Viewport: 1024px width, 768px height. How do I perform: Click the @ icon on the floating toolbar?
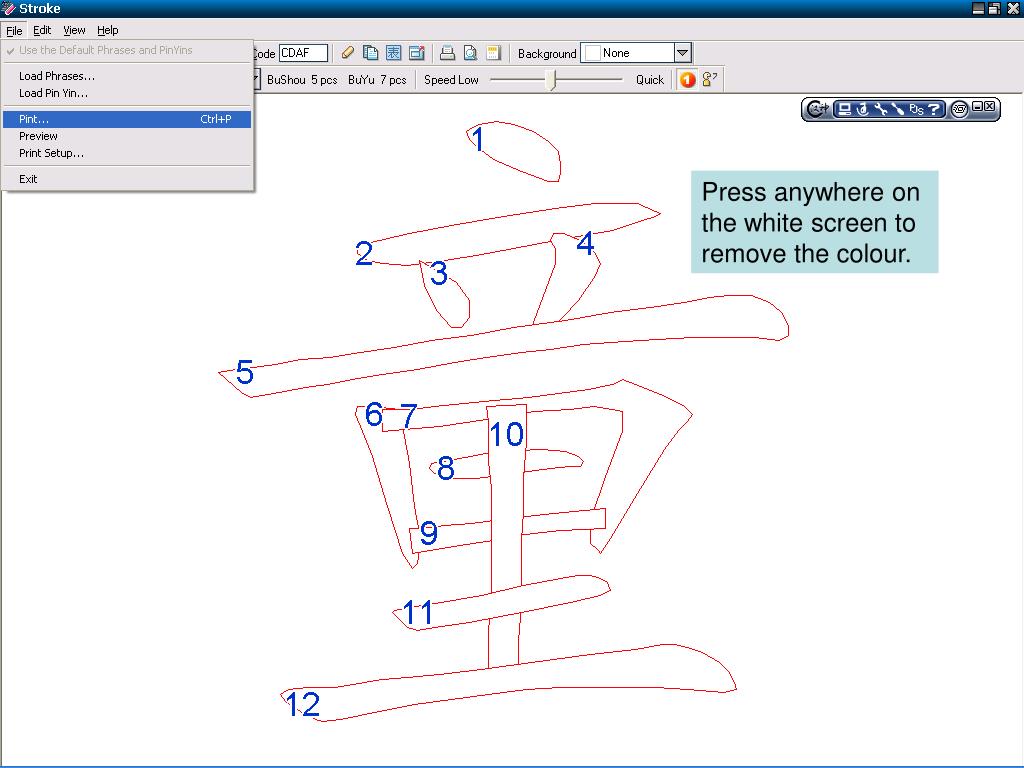[x=863, y=109]
